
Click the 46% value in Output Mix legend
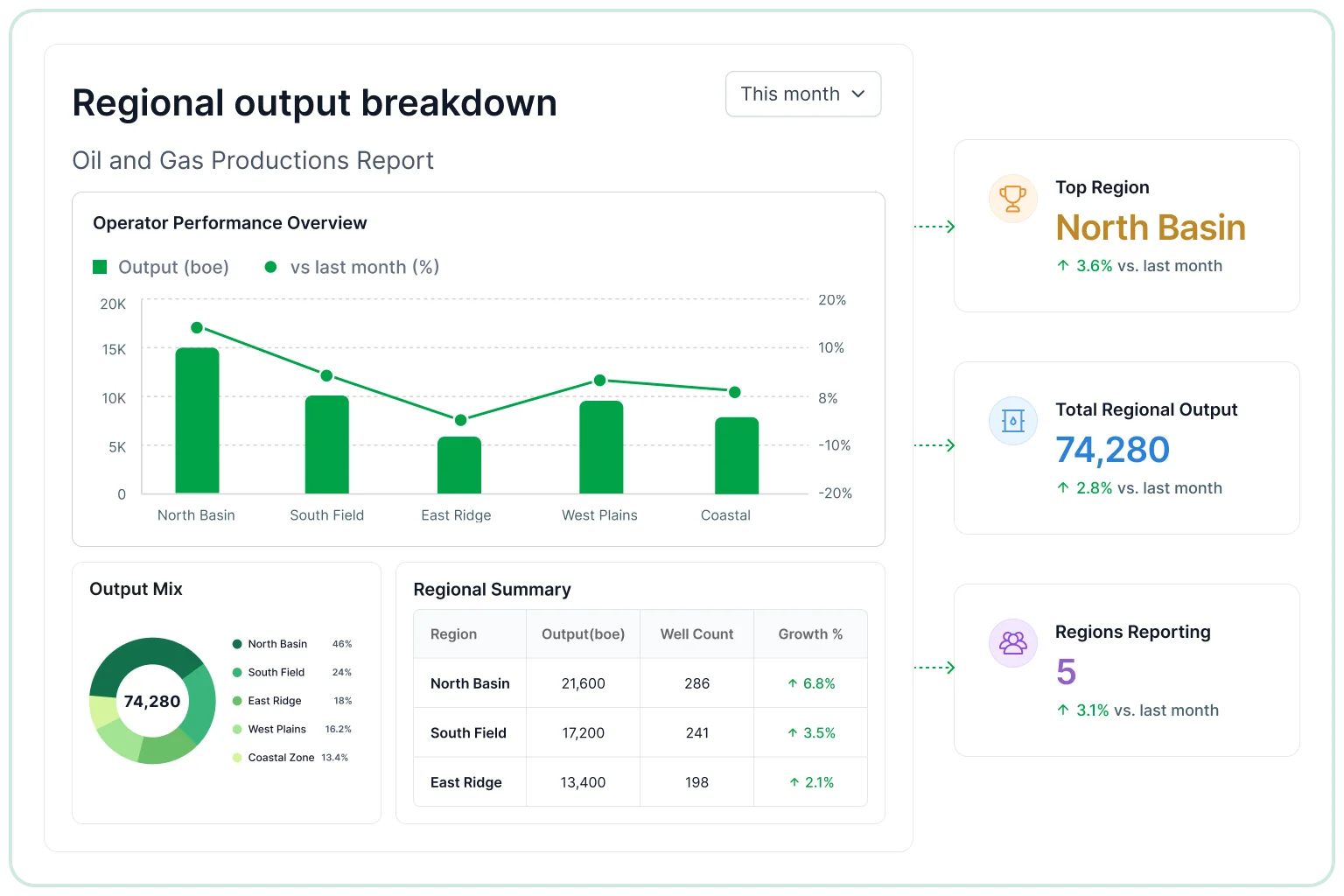pyautogui.click(x=342, y=644)
